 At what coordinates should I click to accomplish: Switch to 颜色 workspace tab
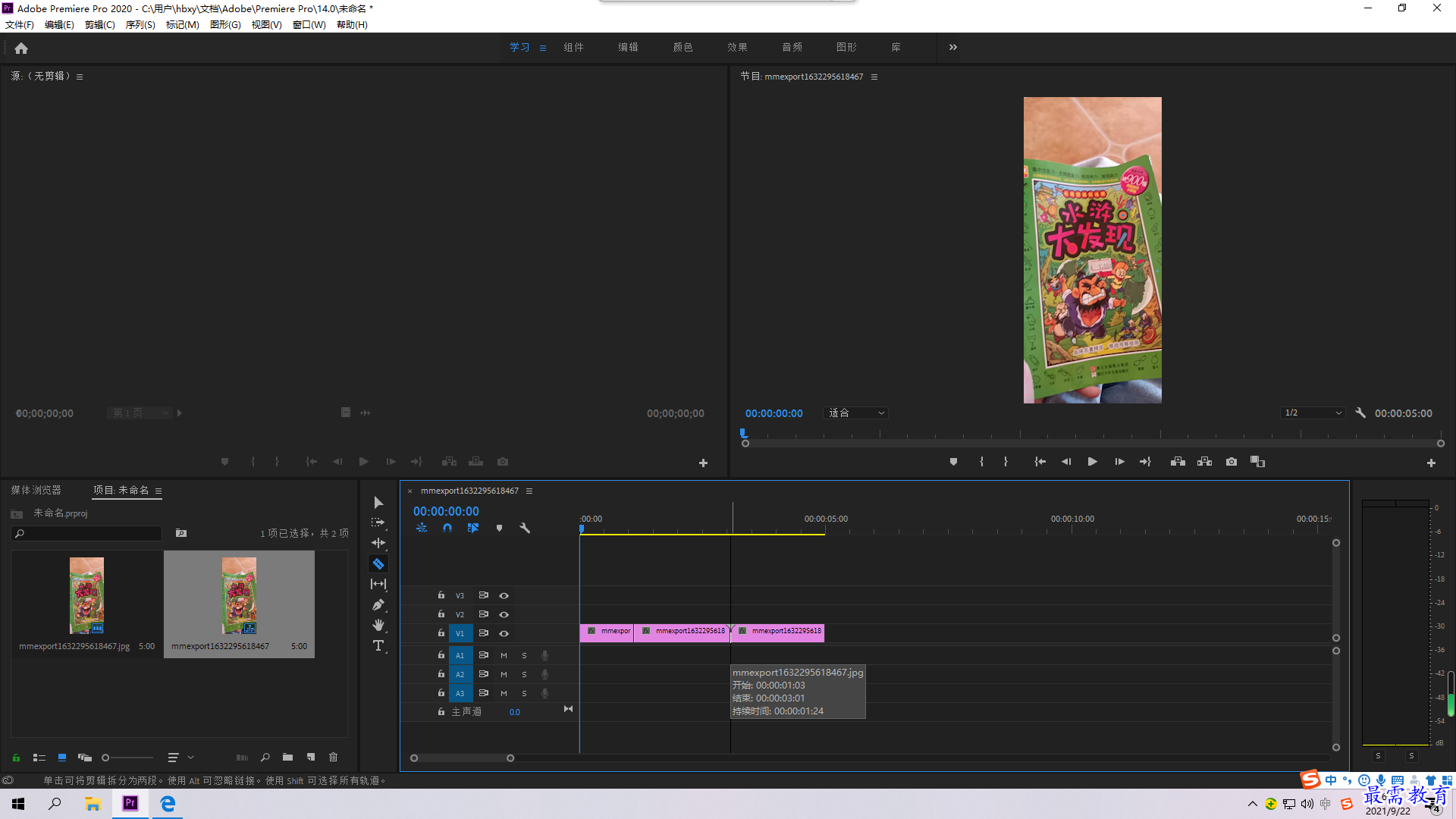[682, 47]
